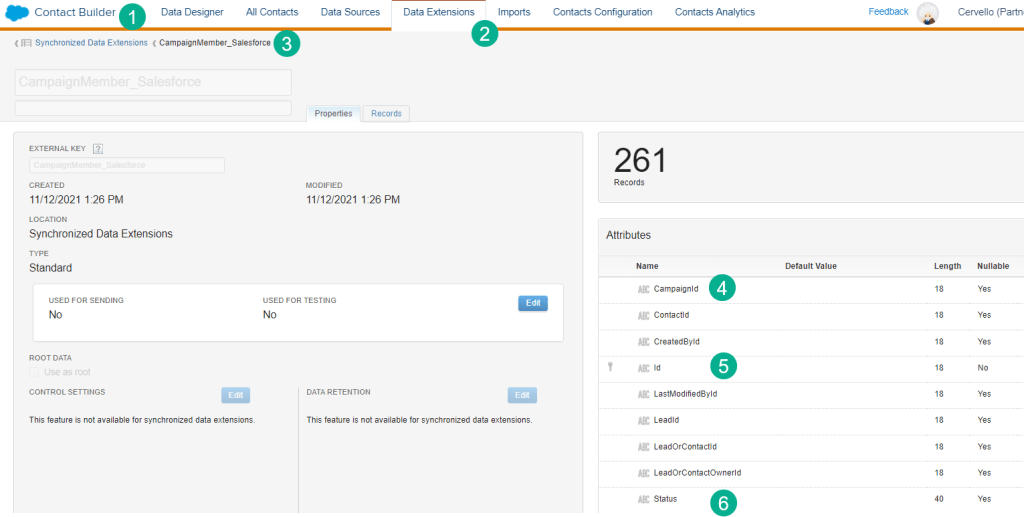1024x517 pixels.
Task: Toggle the Use as root checkbox
Action: pyautogui.click(x=35, y=372)
